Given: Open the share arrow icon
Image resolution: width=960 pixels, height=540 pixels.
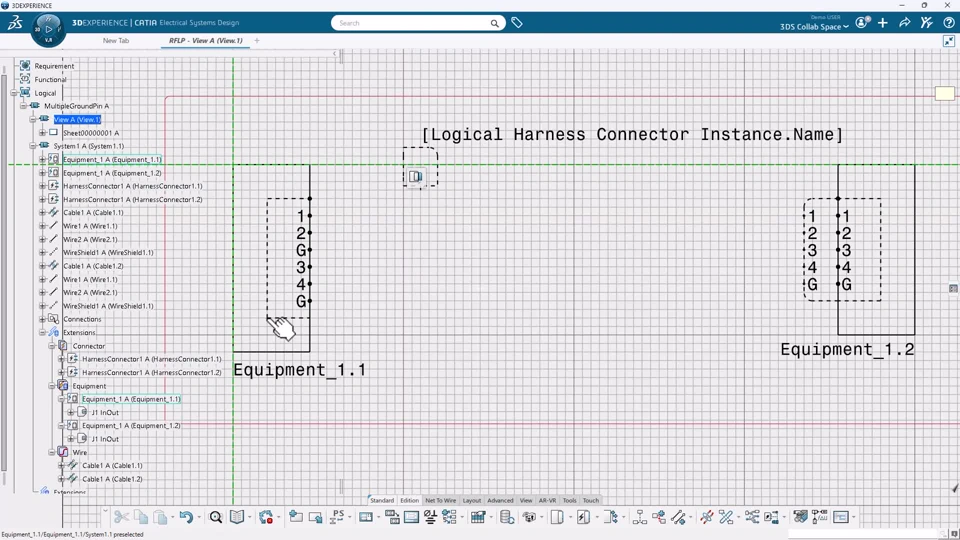Looking at the screenshot, I should [x=905, y=23].
